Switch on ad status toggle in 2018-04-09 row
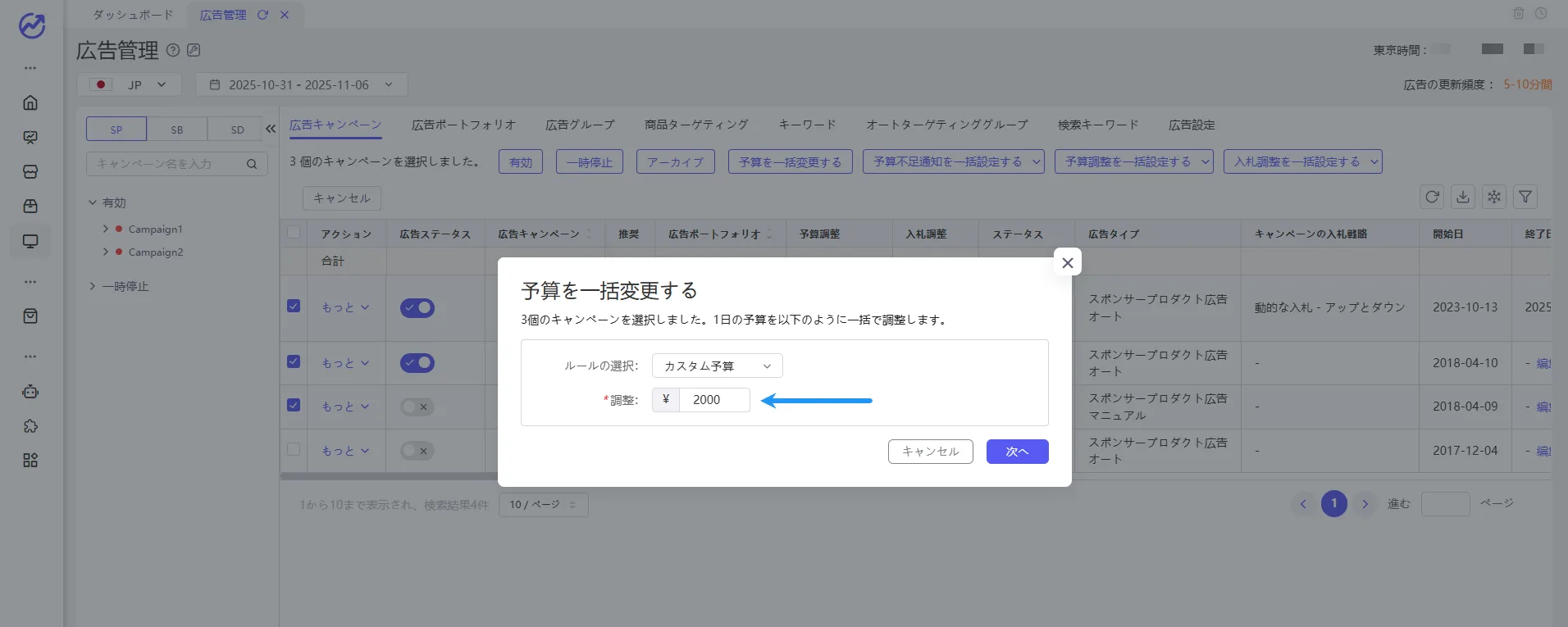 pyautogui.click(x=417, y=407)
